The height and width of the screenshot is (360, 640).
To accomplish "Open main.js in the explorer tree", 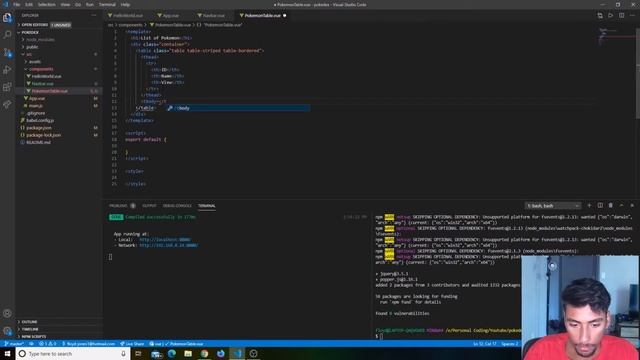I will [36, 106].
